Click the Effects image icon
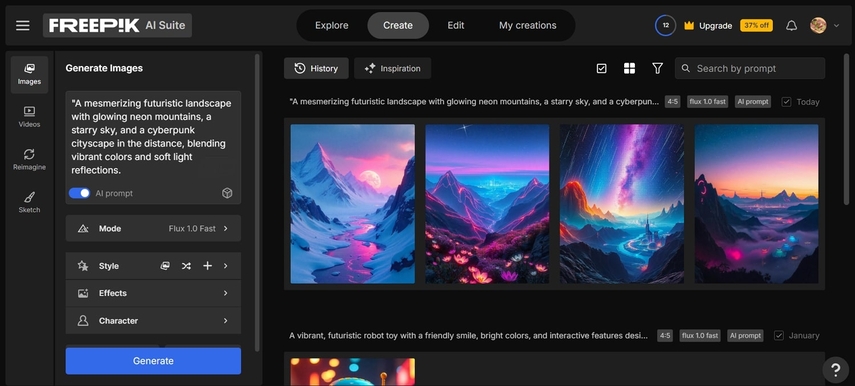The image size is (855, 386). (83, 293)
